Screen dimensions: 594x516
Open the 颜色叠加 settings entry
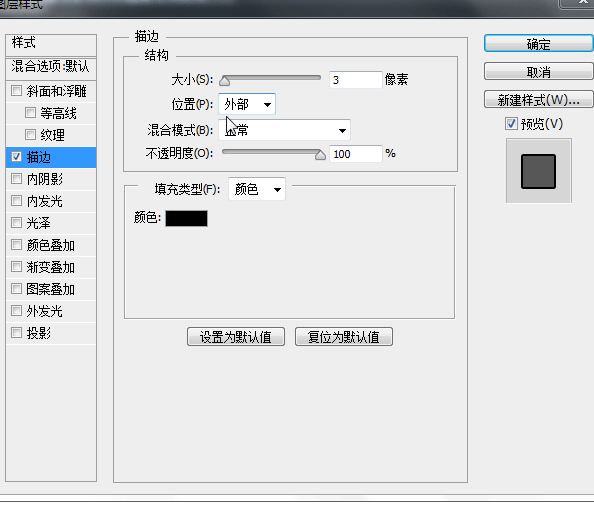(50, 245)
